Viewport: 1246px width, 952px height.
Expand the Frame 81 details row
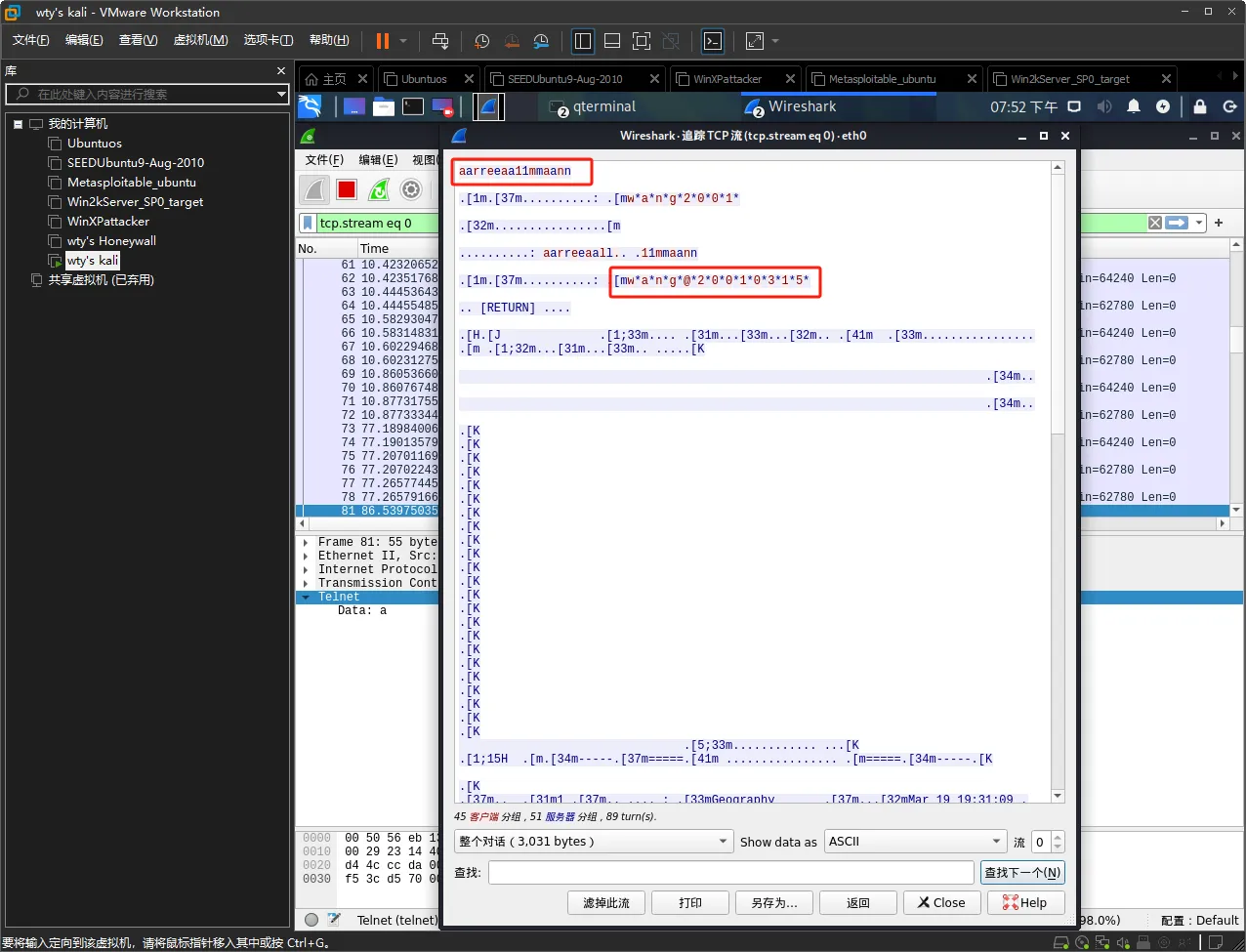click(x=306, y=542)
